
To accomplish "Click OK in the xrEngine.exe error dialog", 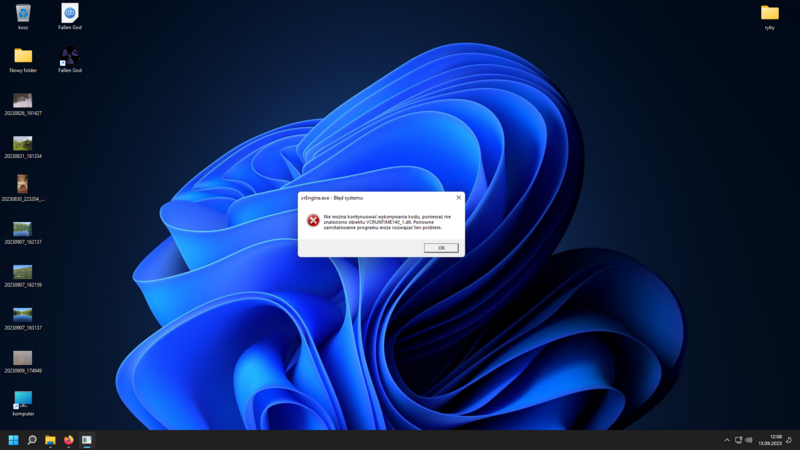I will (x=441, y=248).
